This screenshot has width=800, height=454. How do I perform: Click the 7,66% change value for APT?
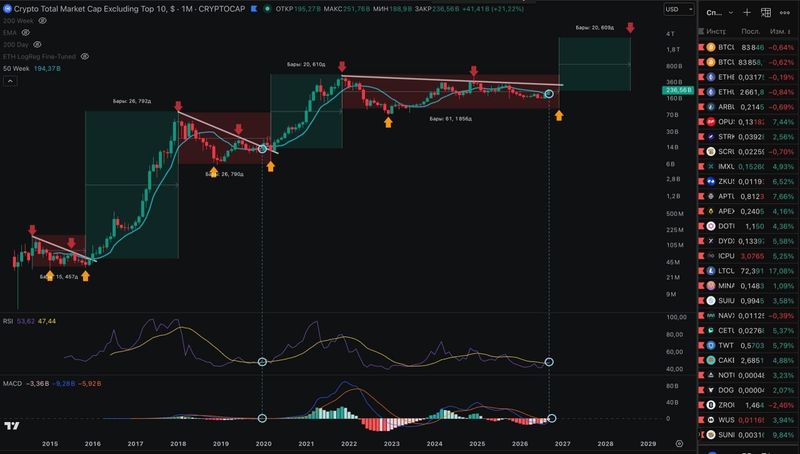coord(783,196)
